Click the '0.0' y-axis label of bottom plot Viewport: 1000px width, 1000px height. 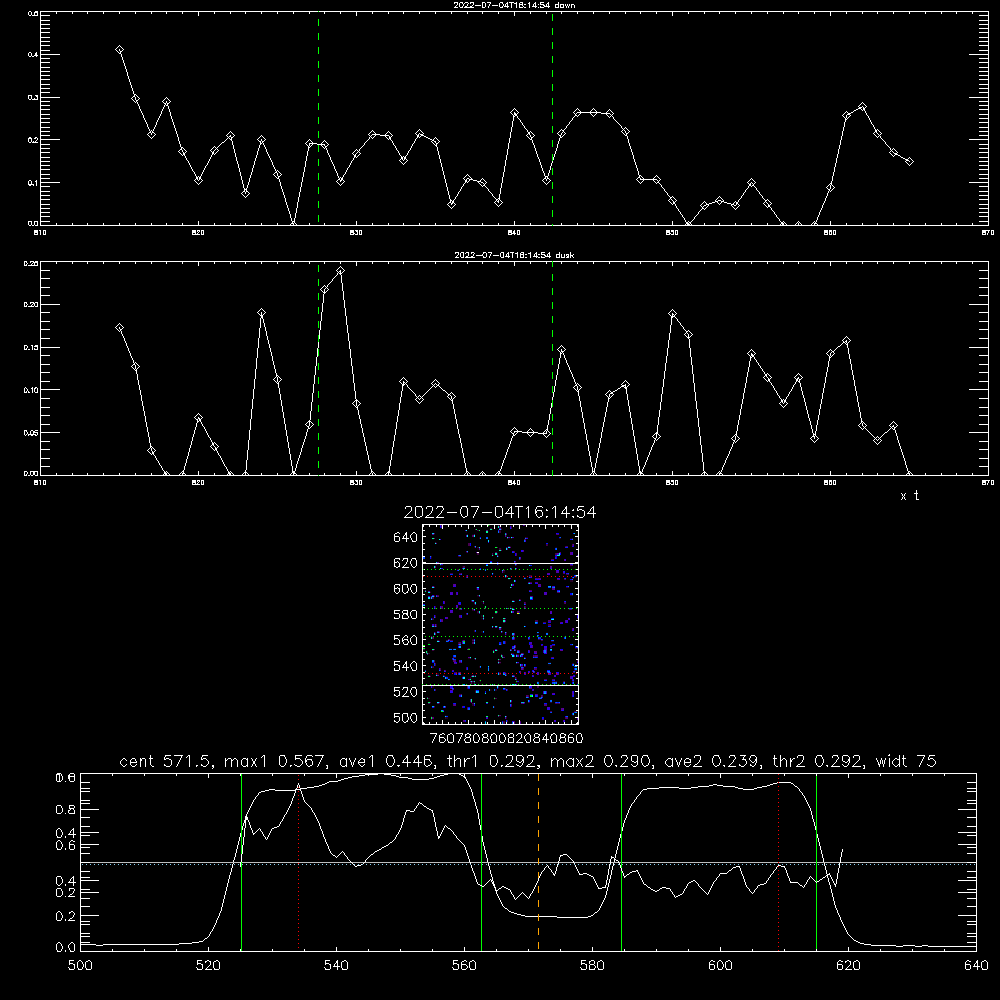pos(66,948)
